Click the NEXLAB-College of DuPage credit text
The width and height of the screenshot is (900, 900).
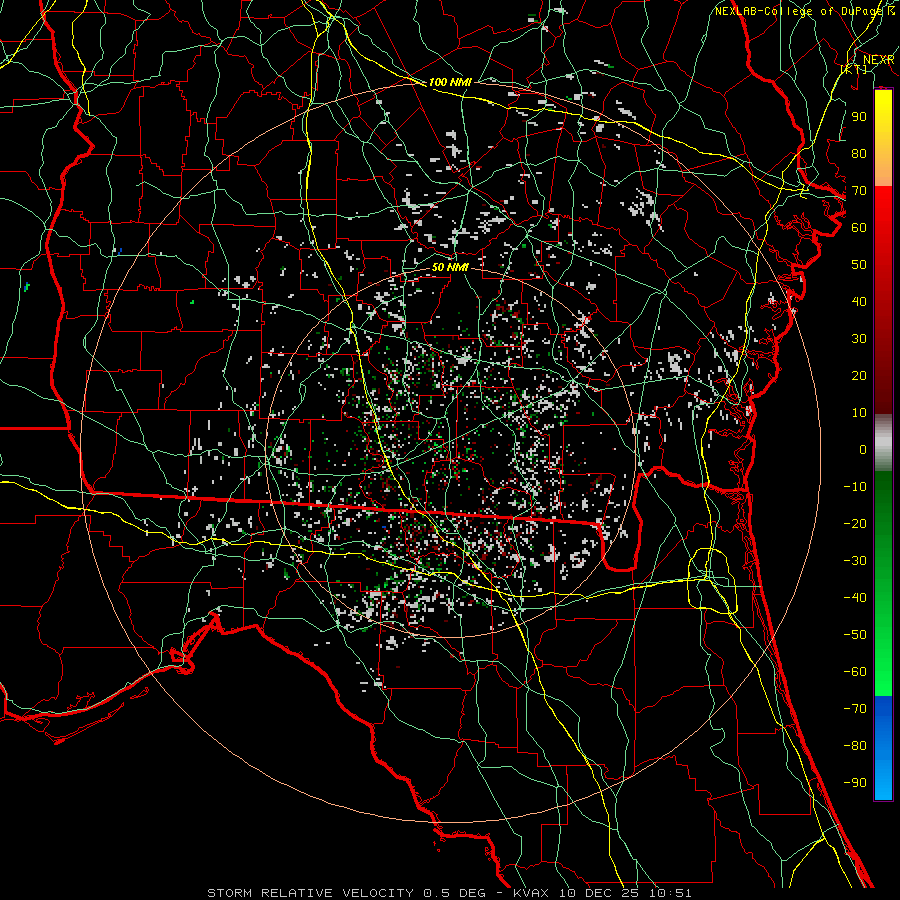point(798,11)
